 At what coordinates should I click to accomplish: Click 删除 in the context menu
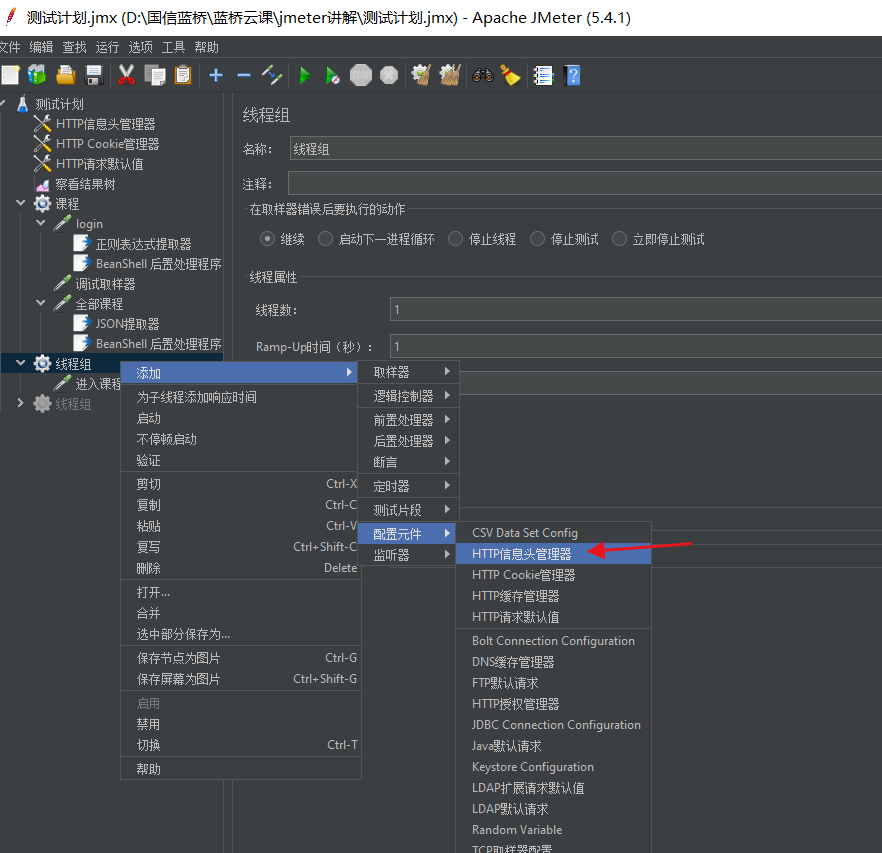pos(241,568)
